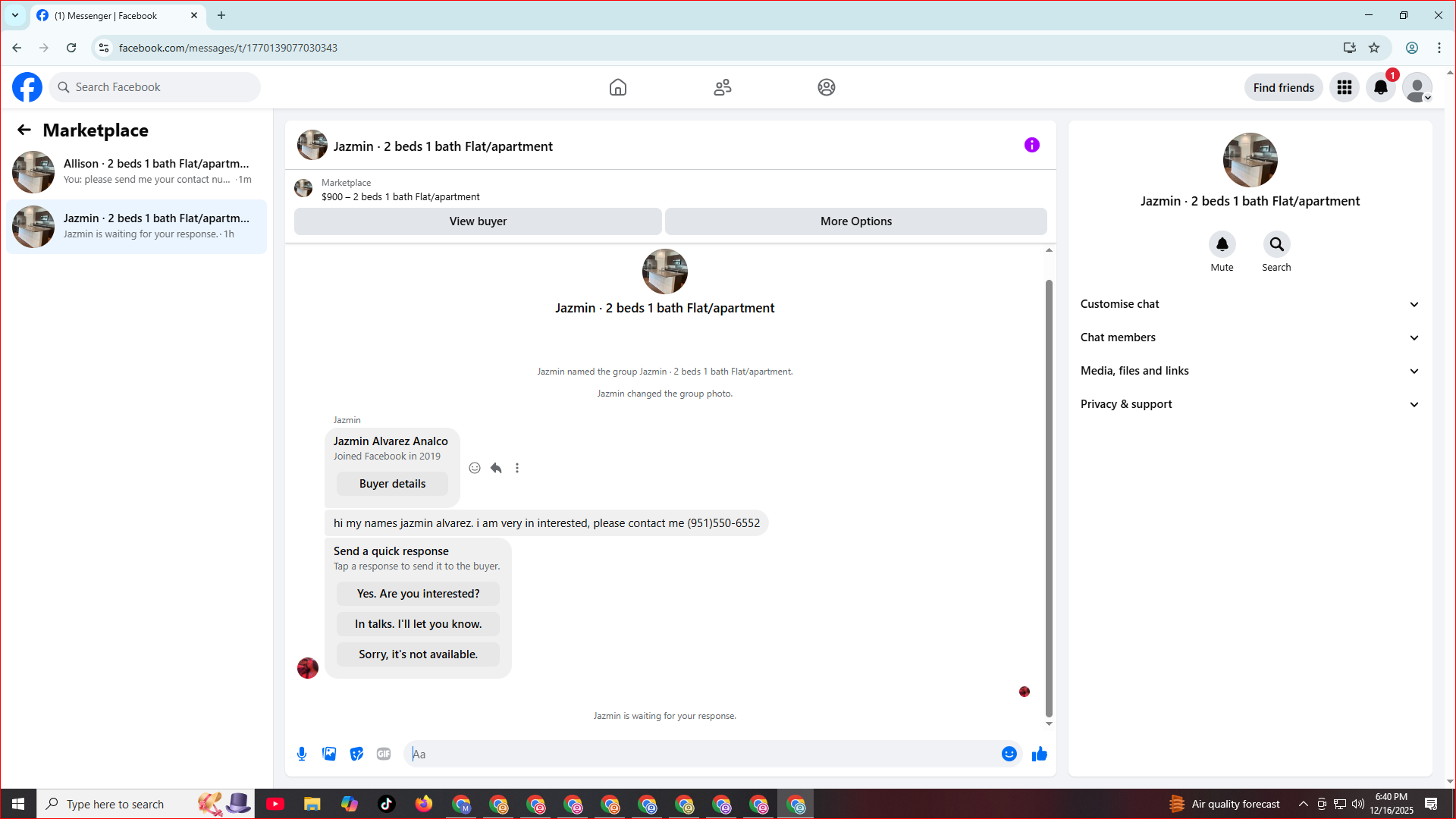1456x819 pixels.
Task: Click the Windows Start button
Action: [18, 804]
